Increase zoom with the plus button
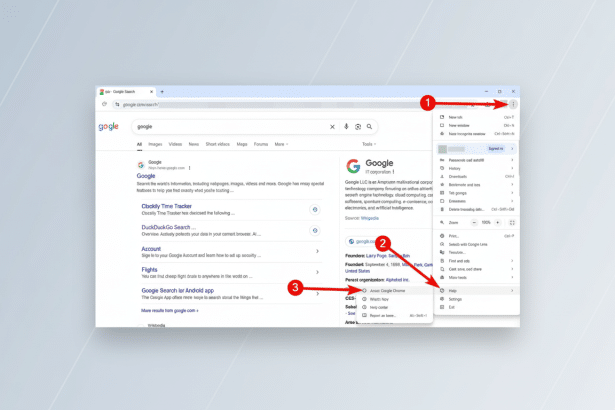 [498, 222]
